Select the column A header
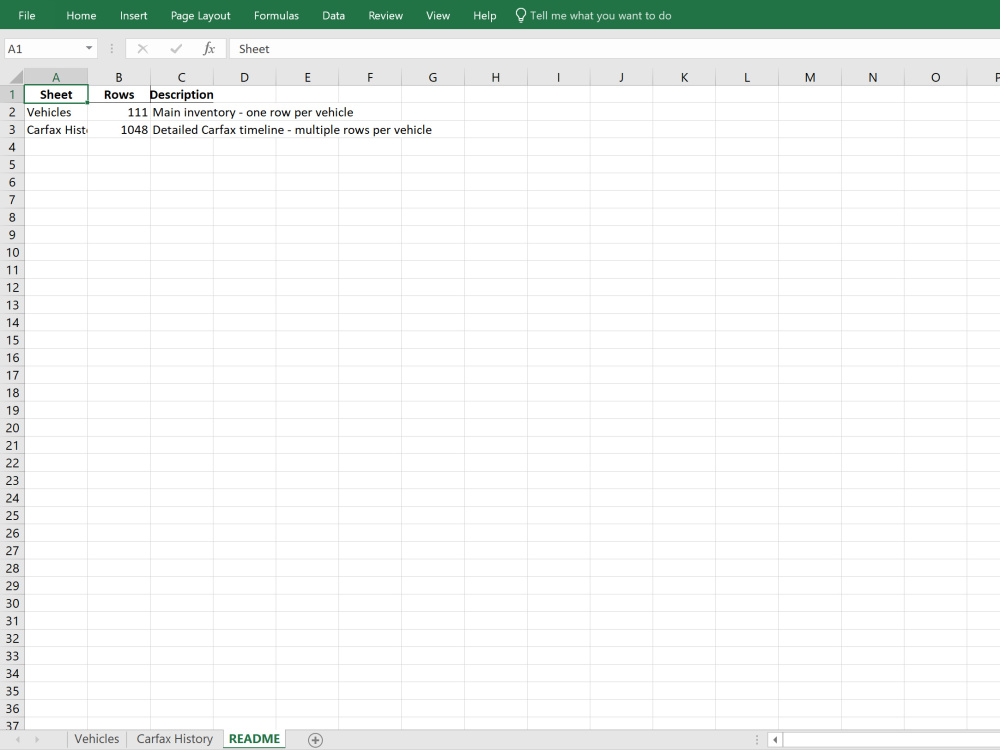This screenshot has height=750, width=1000. (x=56, y=77)
